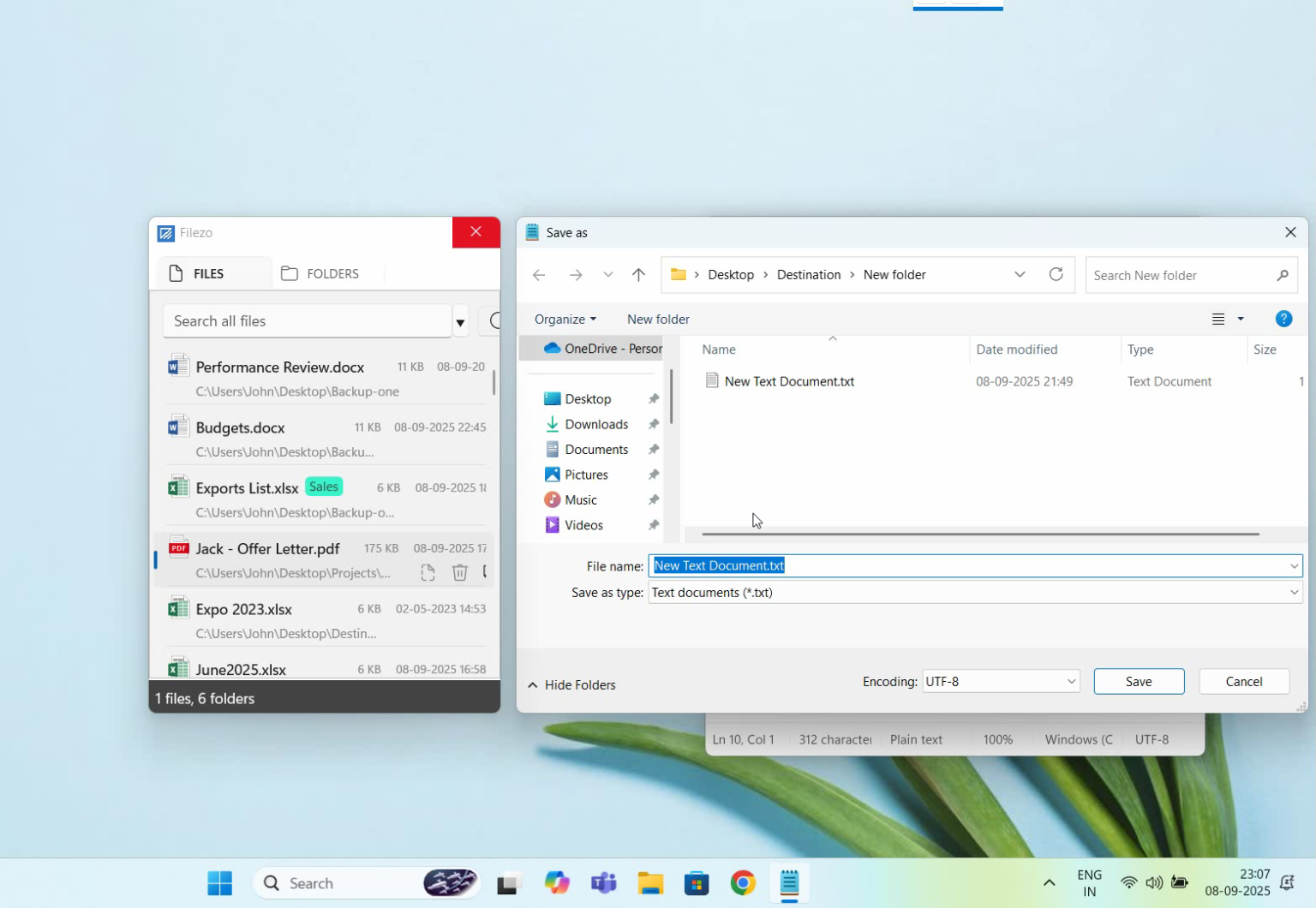Unpin Music from Quick access
The width and height of the screenshot is (1316, 908).
pyautogui.click(x=653, y=499)
